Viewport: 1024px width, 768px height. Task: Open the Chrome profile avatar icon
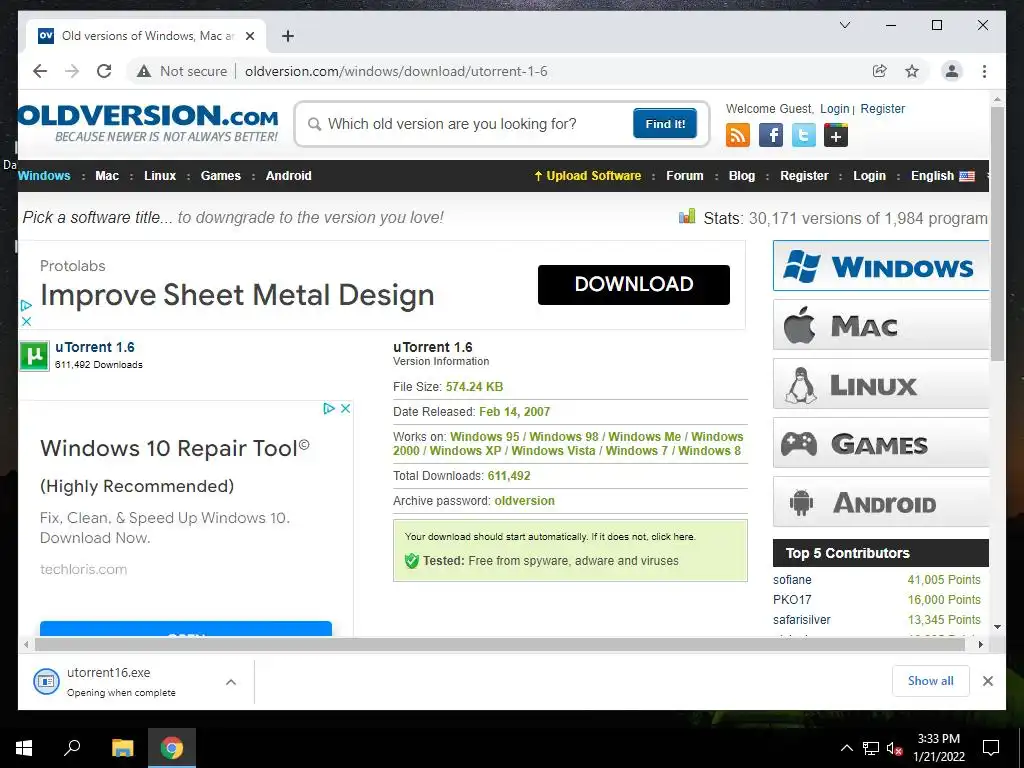(x=952, y=71)
